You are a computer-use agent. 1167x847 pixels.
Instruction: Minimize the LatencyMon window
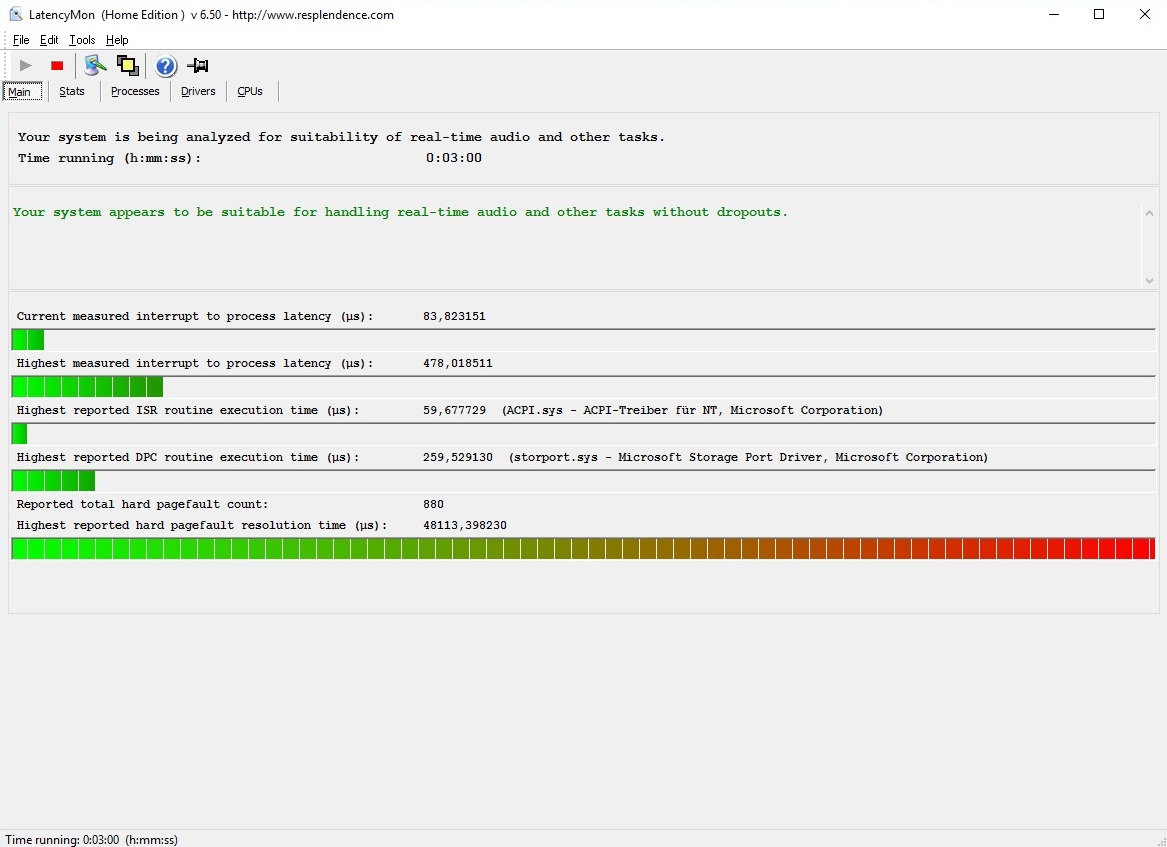tap(1054, 14)
